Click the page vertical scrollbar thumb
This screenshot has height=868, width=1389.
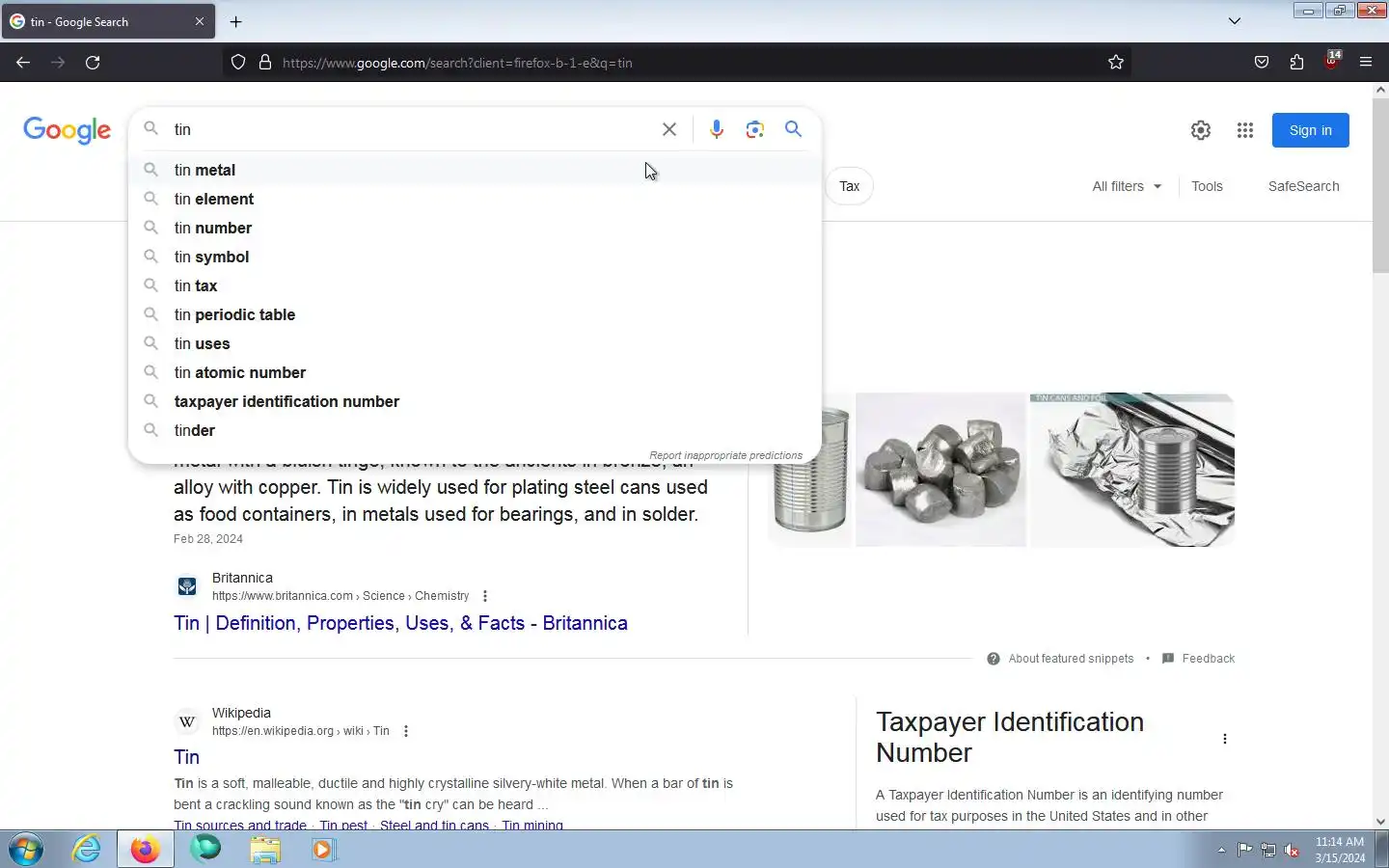[x=1380, y=183]
